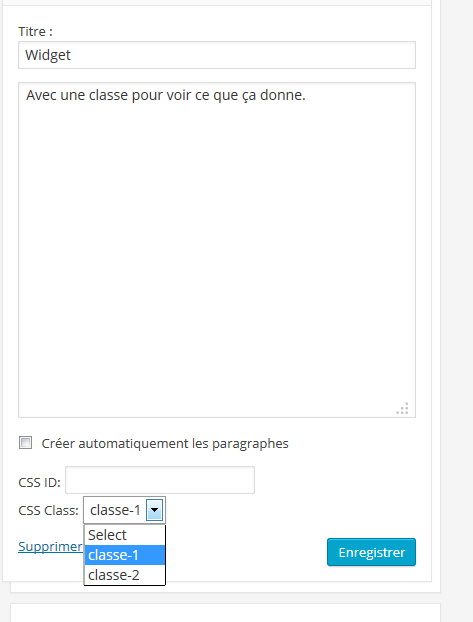473x622 pixels.
Task: Click the empty widget panel below the form
Action: tap(225, 613)
